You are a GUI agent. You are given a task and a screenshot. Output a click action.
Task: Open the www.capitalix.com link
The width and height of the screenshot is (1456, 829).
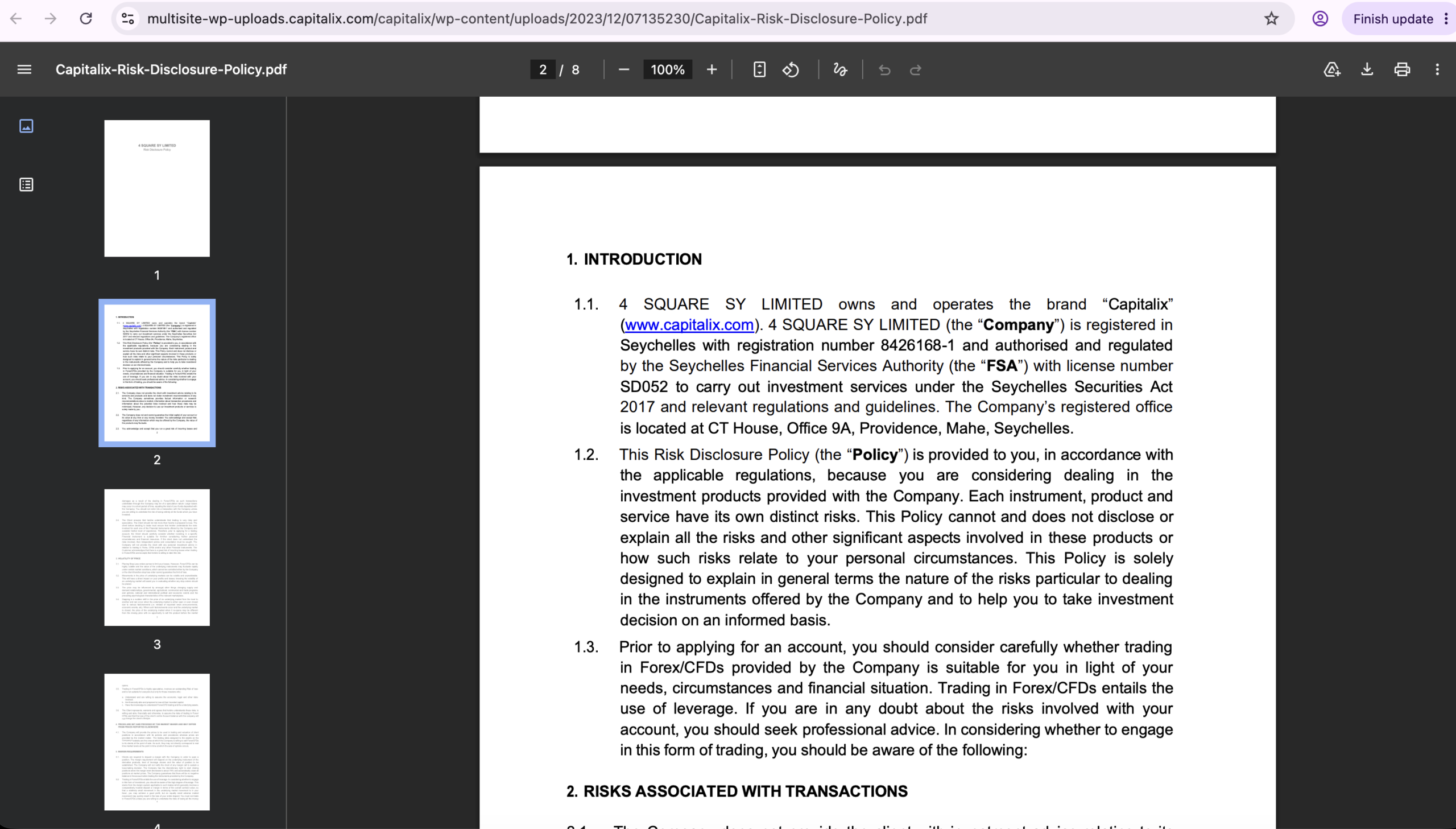689,324
